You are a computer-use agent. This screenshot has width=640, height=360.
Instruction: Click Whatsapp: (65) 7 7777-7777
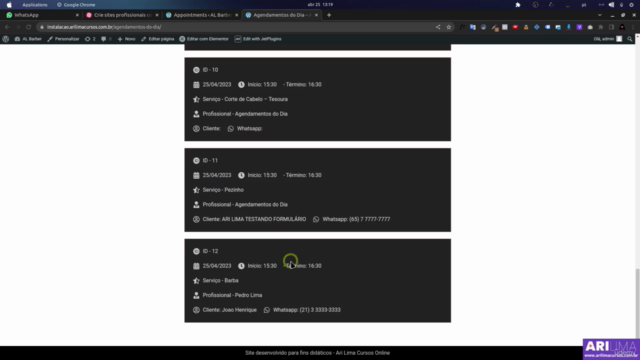point(356,219)
